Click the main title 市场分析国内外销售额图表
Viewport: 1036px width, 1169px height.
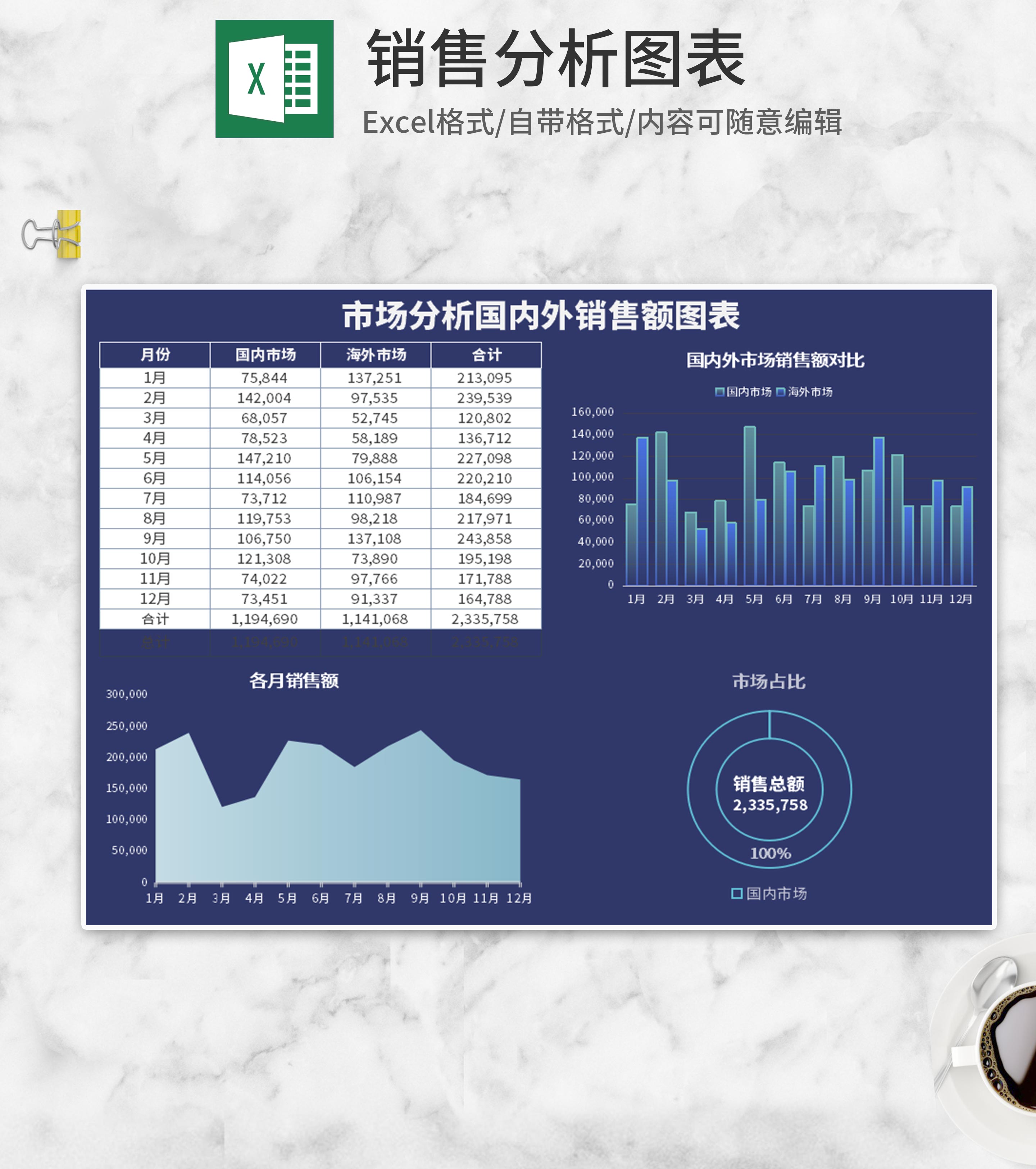(541, 316)
